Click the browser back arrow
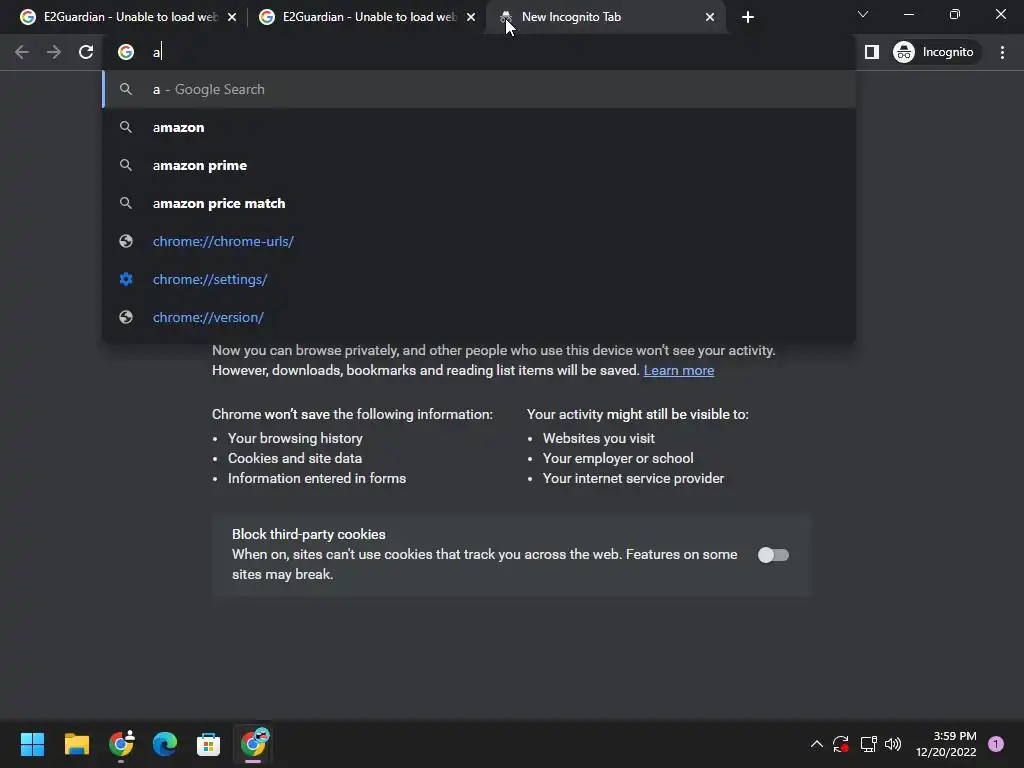 tap(22, 52)
